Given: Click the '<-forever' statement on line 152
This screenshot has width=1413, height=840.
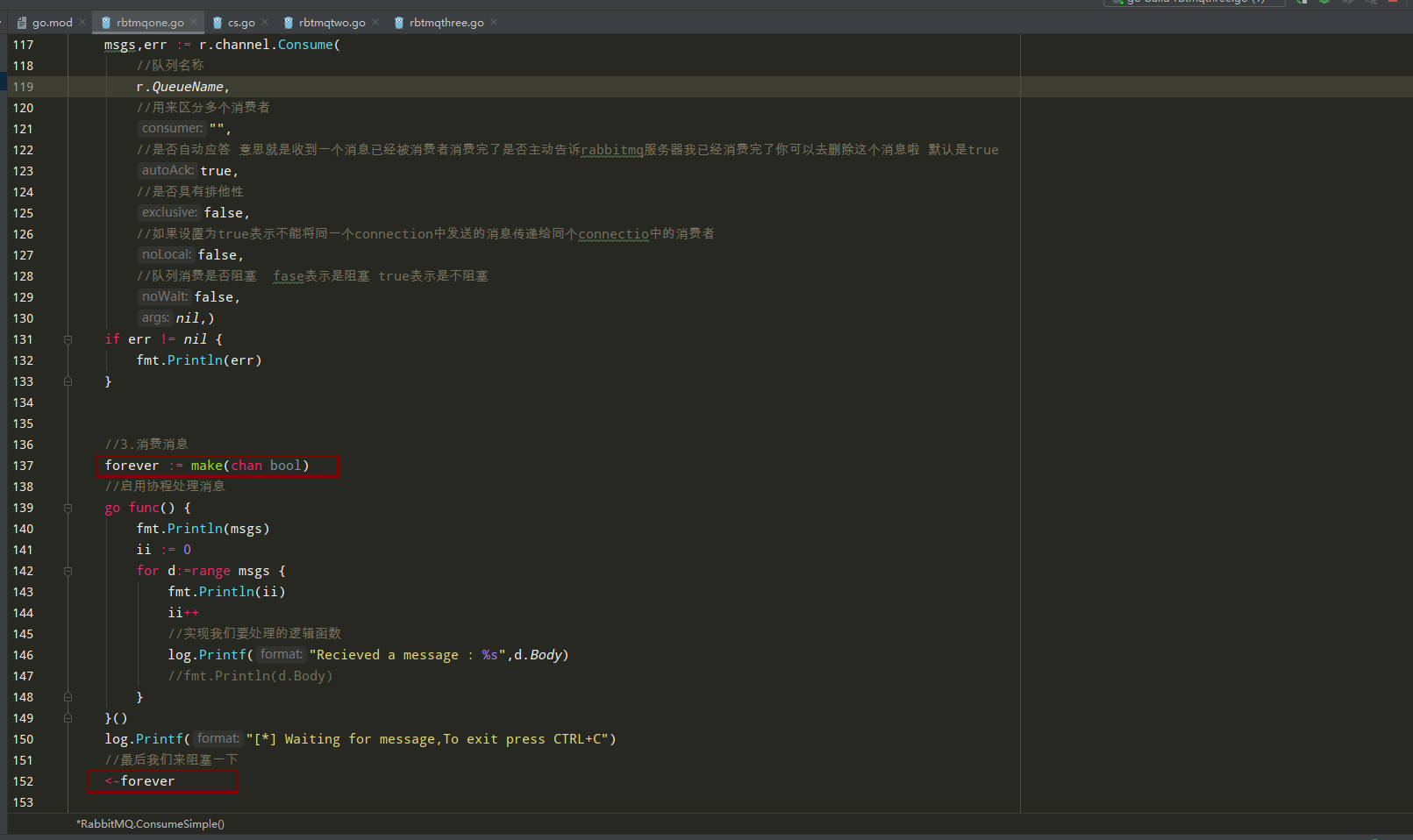Looking at the screenshot, I should pos(139,781).
